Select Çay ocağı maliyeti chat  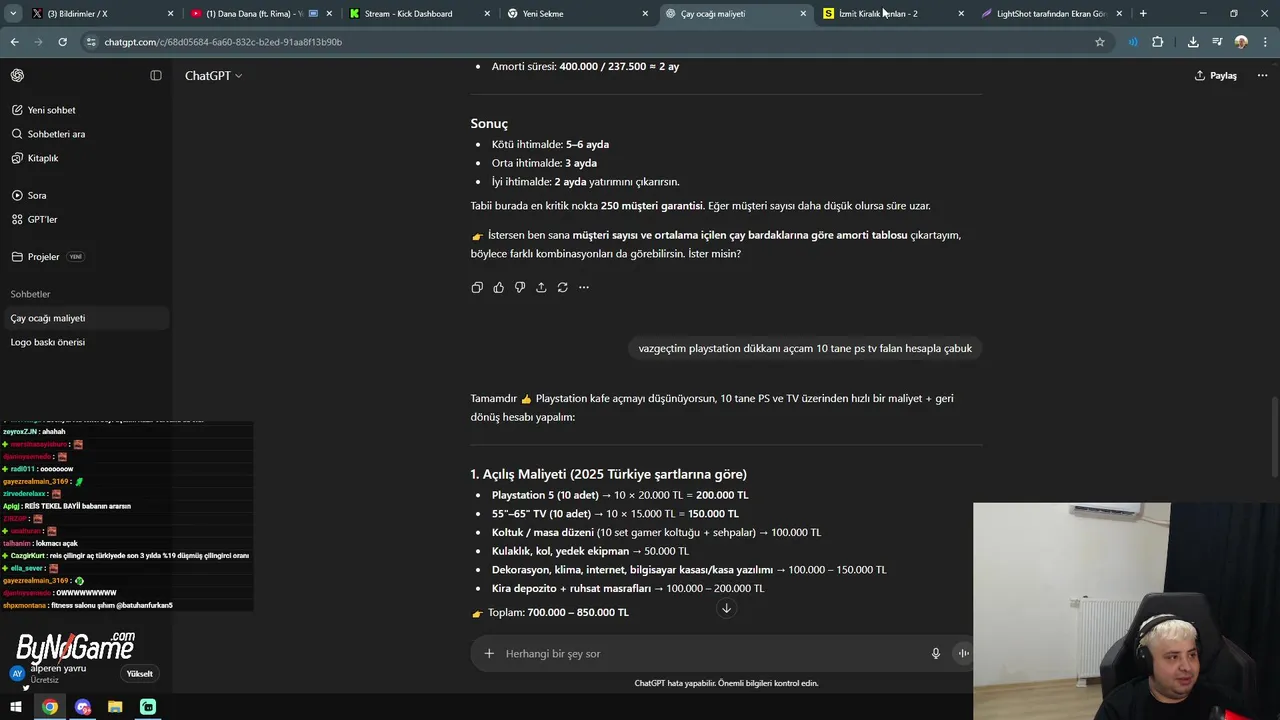tap(85, 318)
